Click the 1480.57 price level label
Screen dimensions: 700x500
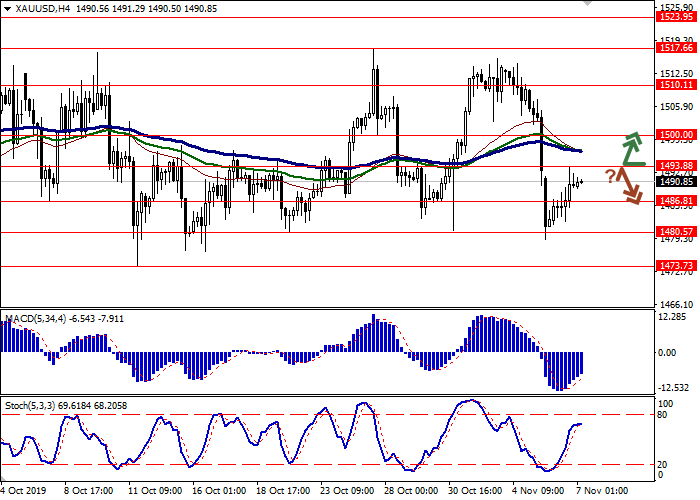[x=676, y=232]
